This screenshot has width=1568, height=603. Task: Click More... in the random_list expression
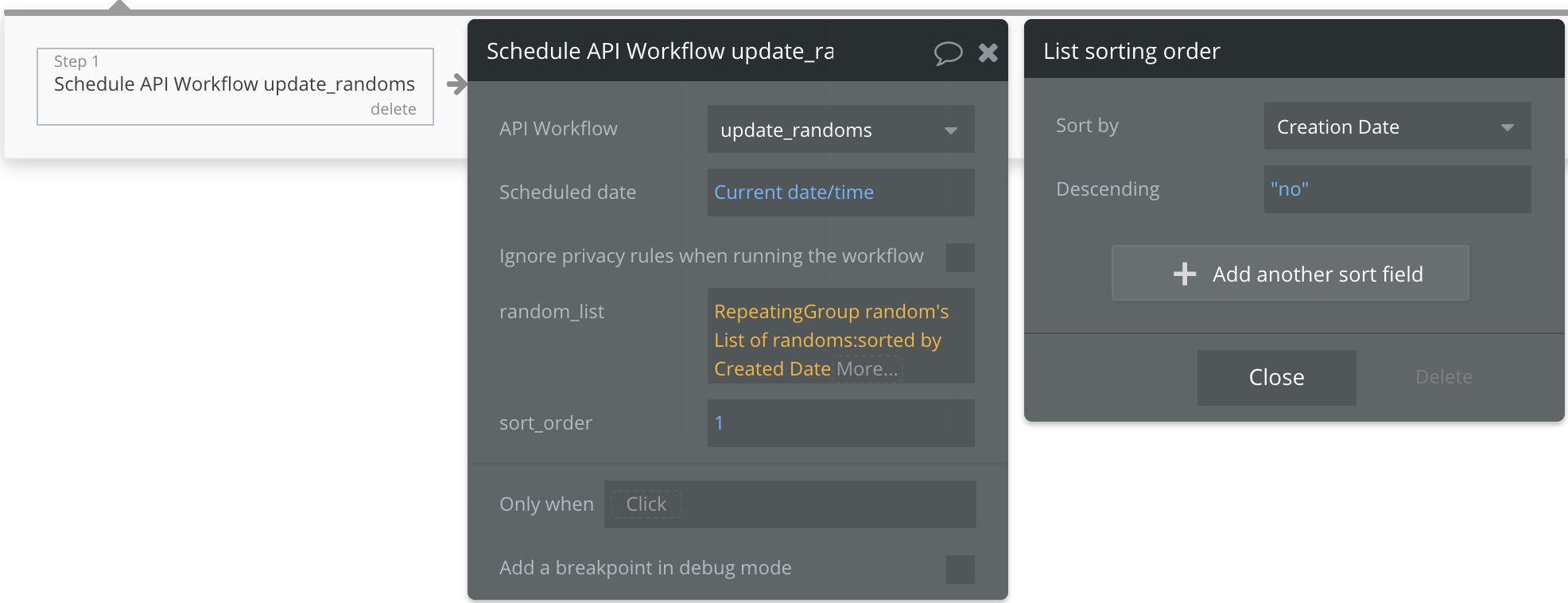tap(867, 369)
